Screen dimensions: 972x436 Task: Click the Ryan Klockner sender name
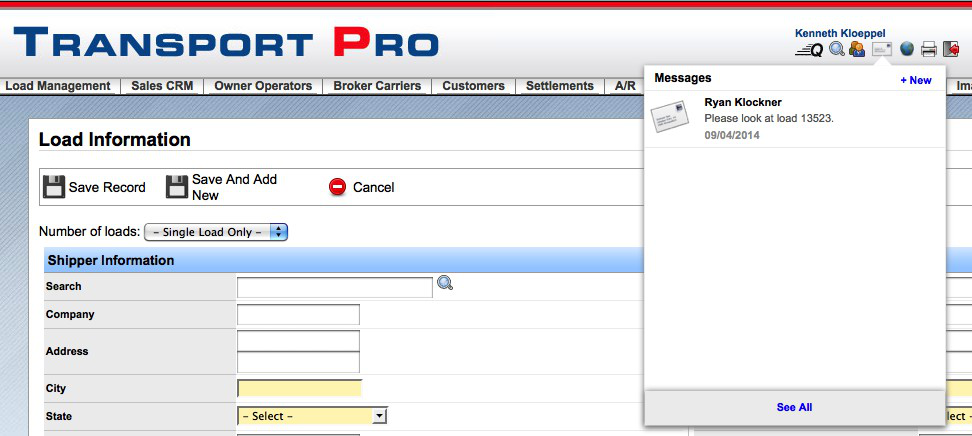743,102
